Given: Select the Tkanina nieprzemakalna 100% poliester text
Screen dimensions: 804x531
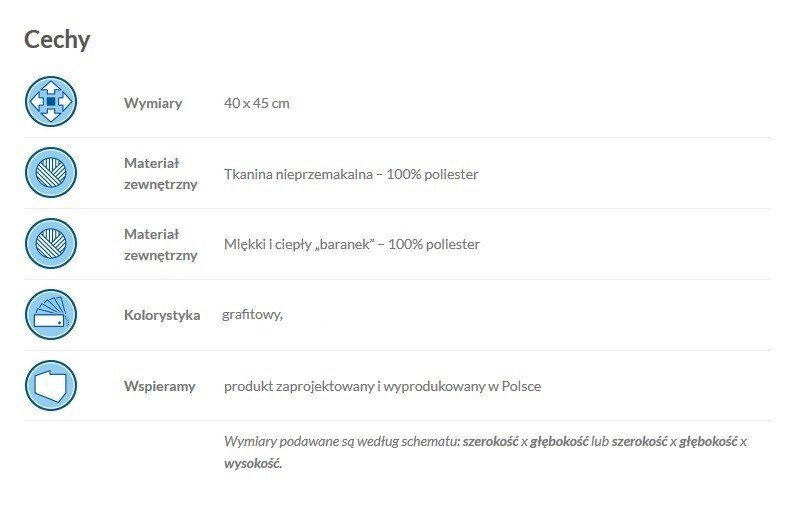Looking at the screenshot, I should [351, 174].
